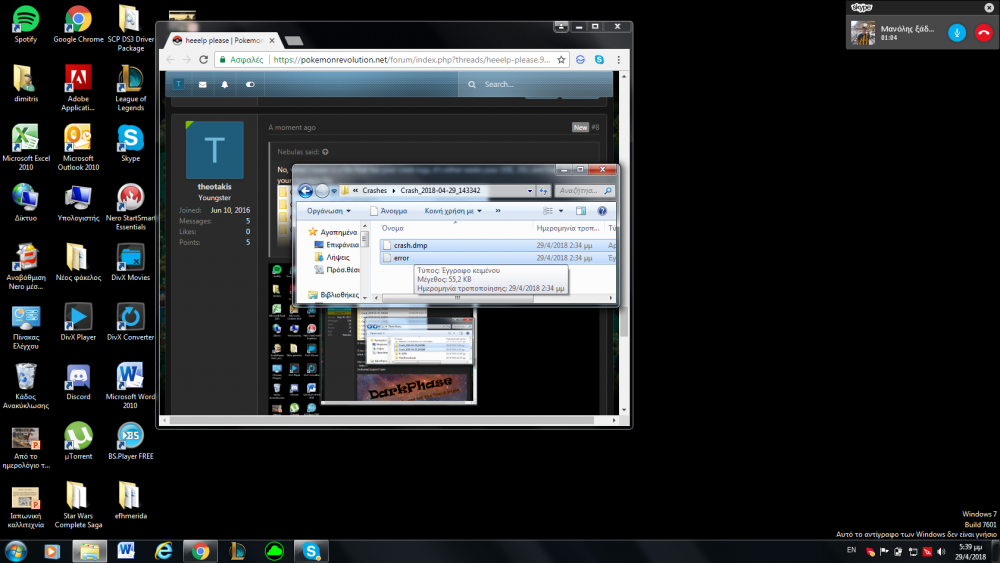Open Chrome three-dot menu
This screenshot has height=563, width=1000.
click(619, 60)
